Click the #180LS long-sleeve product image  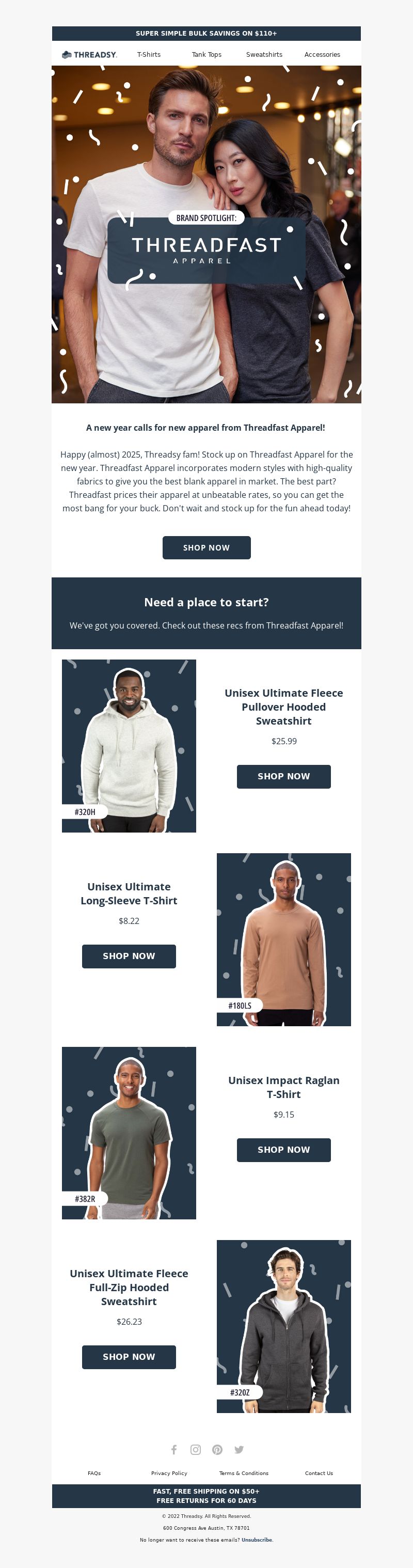tap(284, 939)
